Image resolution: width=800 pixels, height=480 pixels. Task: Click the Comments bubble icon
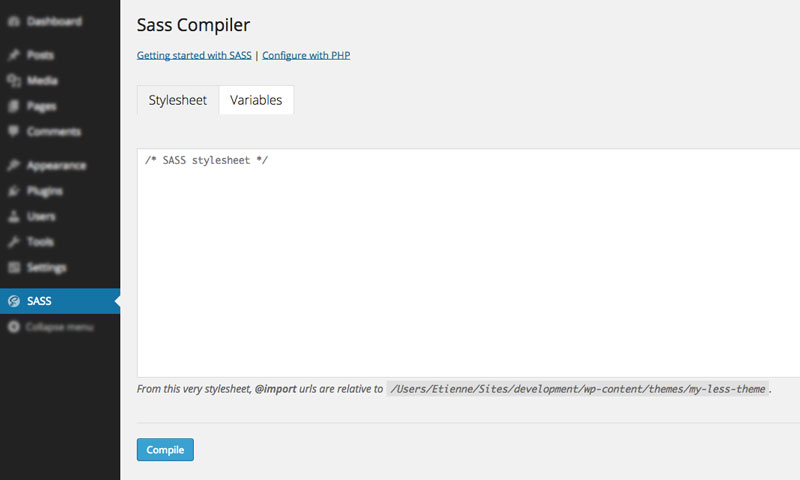pyautogui.click(x=14, y=131)
